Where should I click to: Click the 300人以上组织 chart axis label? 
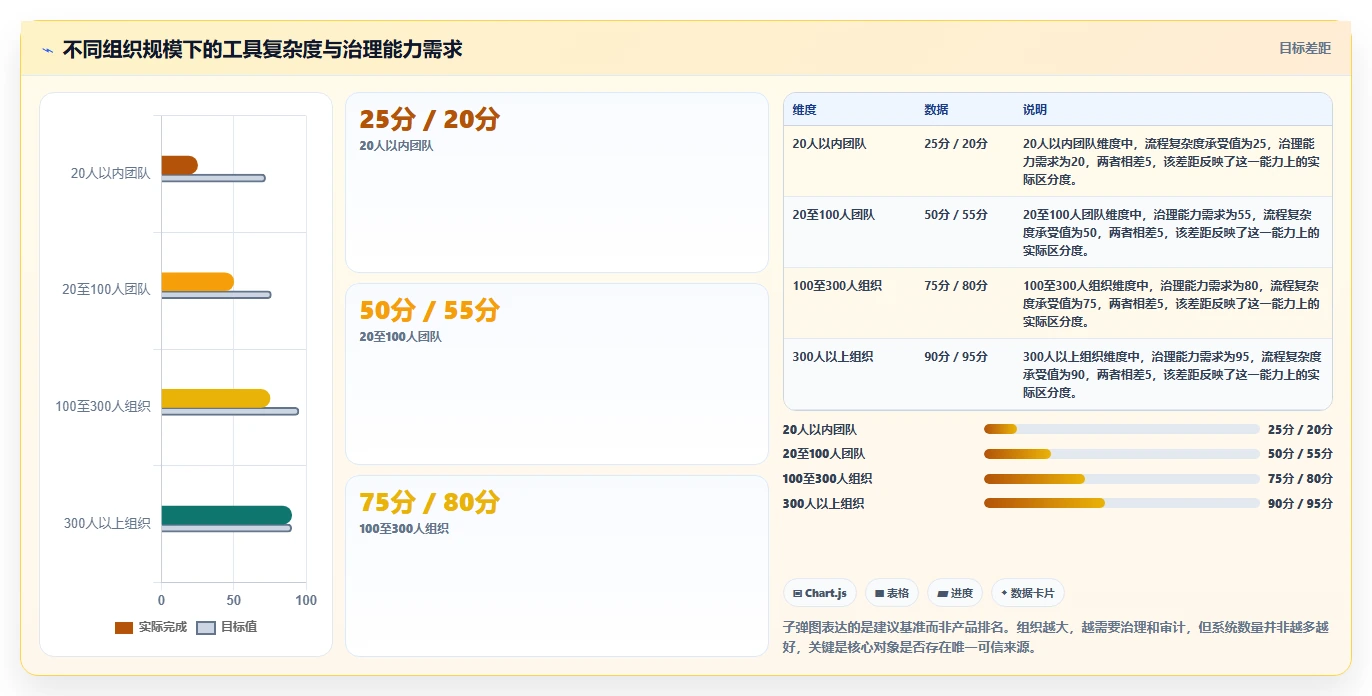coord(107,523)
